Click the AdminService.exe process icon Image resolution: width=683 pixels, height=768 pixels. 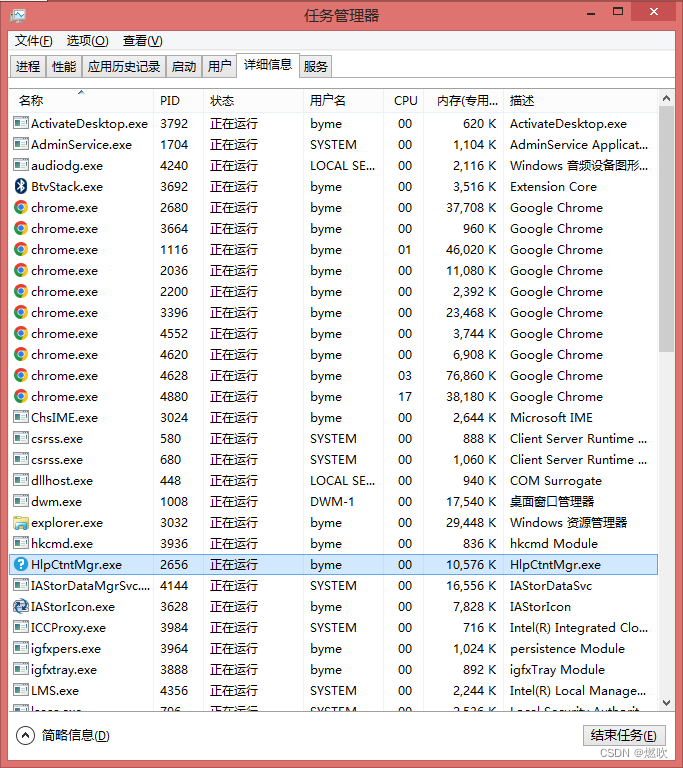[x=21, y=144]
